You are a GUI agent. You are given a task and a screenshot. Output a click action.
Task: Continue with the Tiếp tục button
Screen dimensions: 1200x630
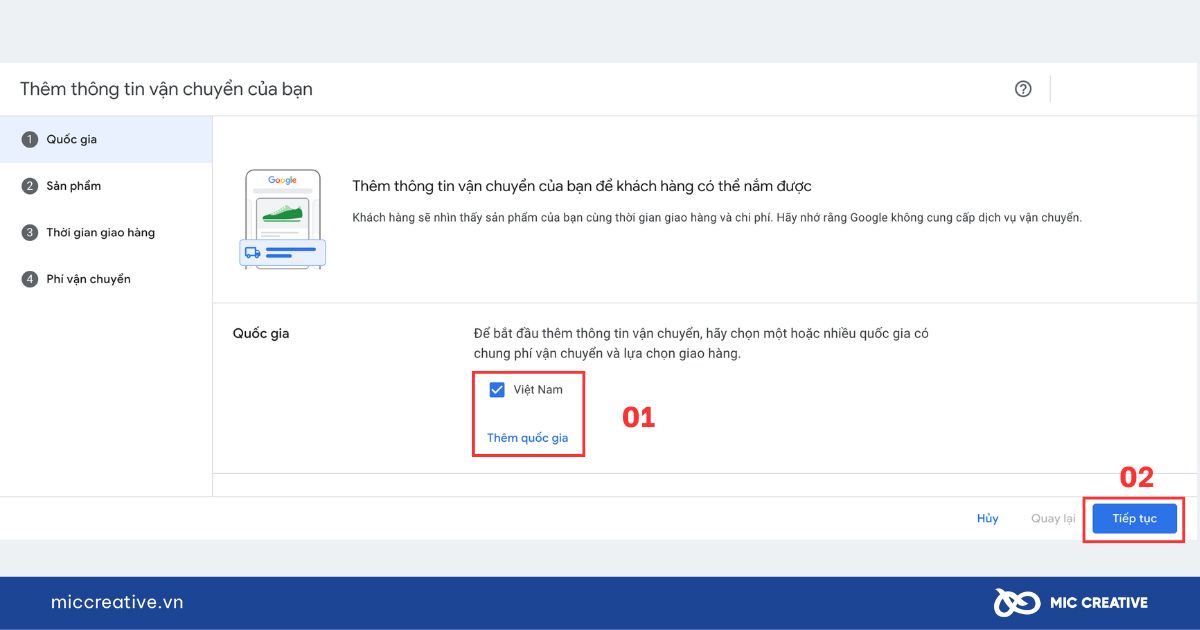pos(1135,519)
